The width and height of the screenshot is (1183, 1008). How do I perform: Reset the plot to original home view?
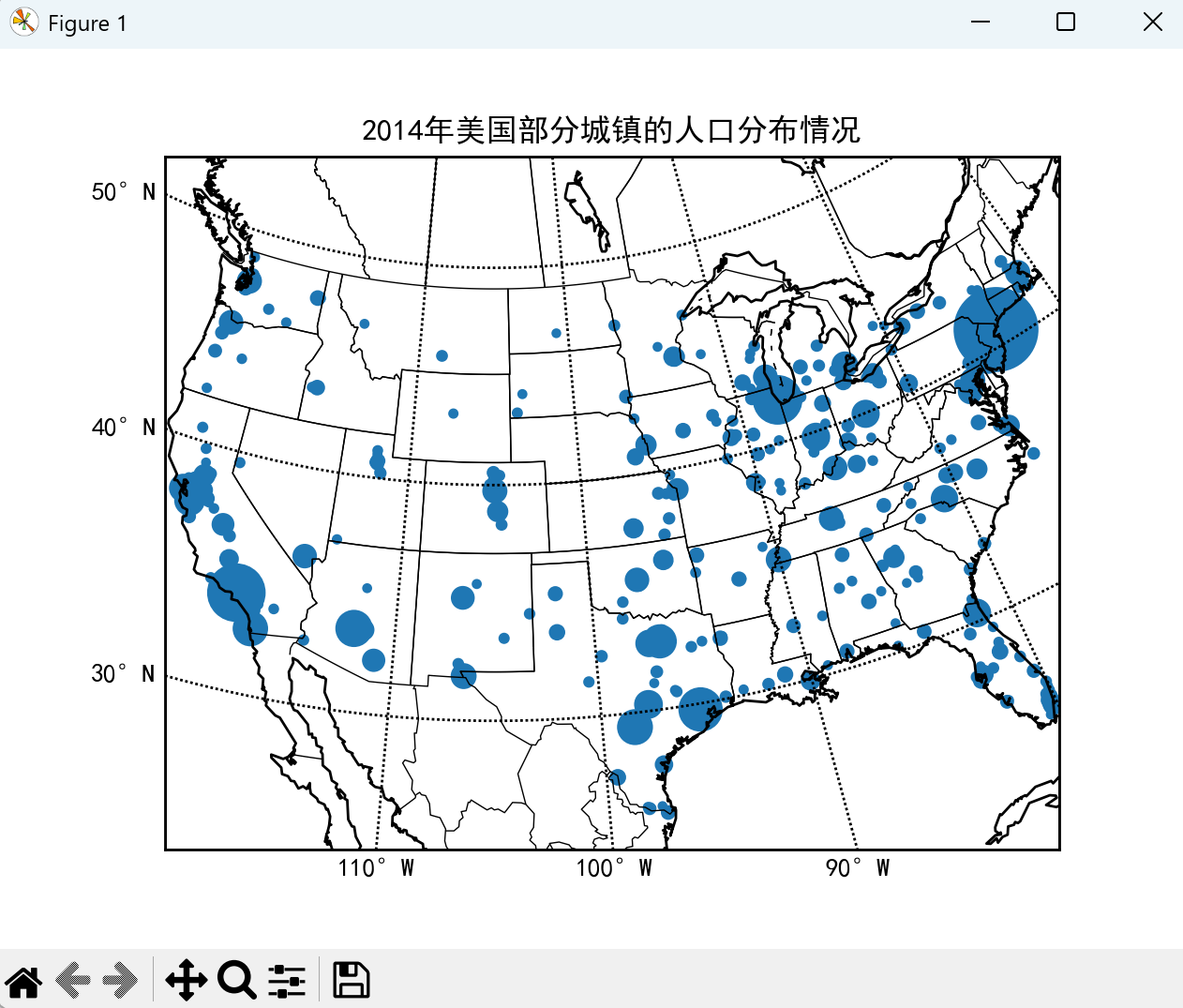pos(23,981)
